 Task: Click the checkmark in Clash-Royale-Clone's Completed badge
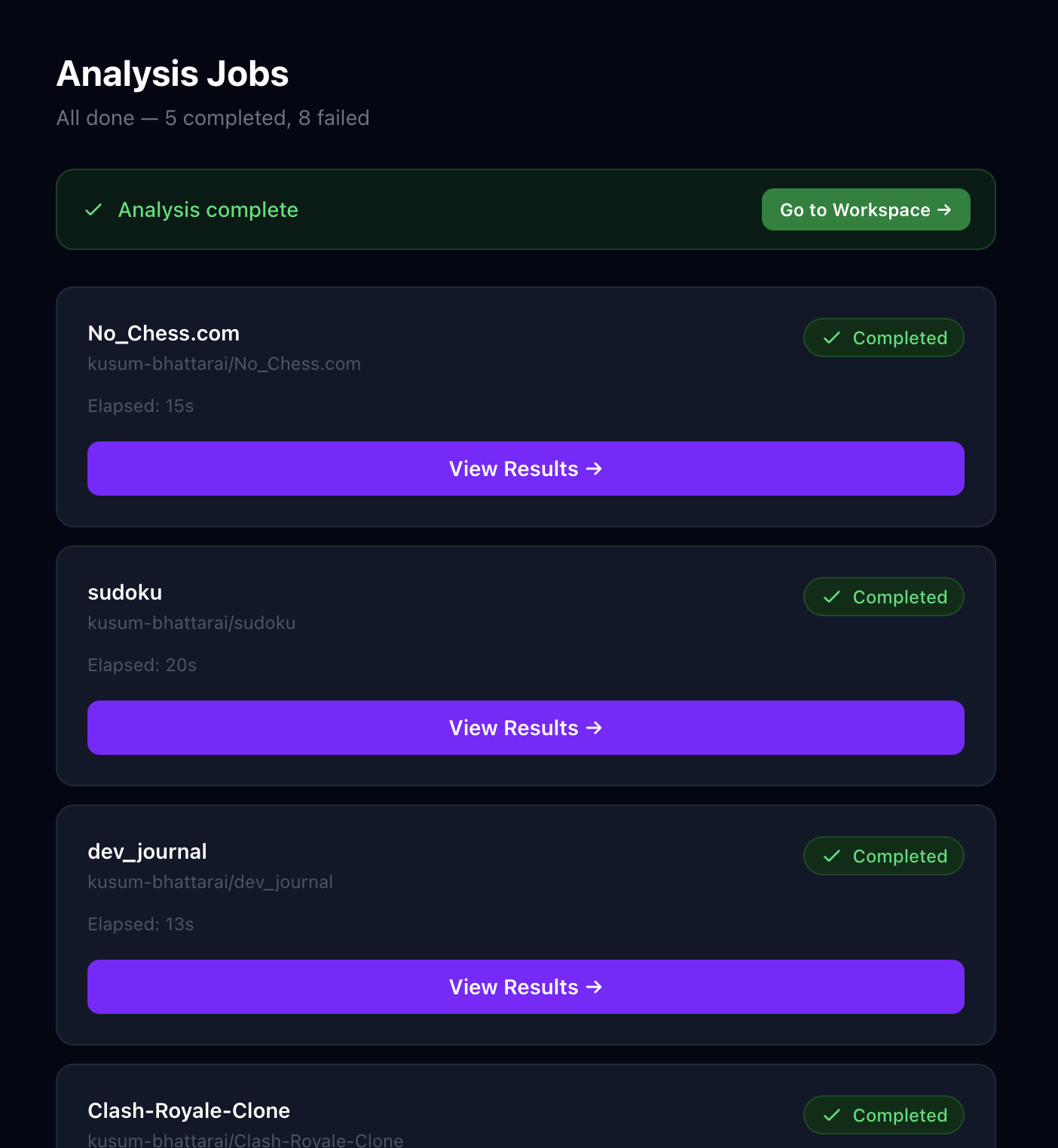click(x=832, y=1116)
